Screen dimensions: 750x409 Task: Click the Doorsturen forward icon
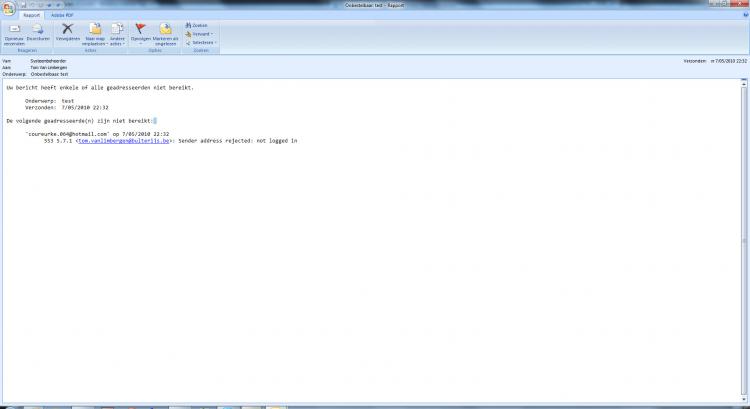pos(38,34)
